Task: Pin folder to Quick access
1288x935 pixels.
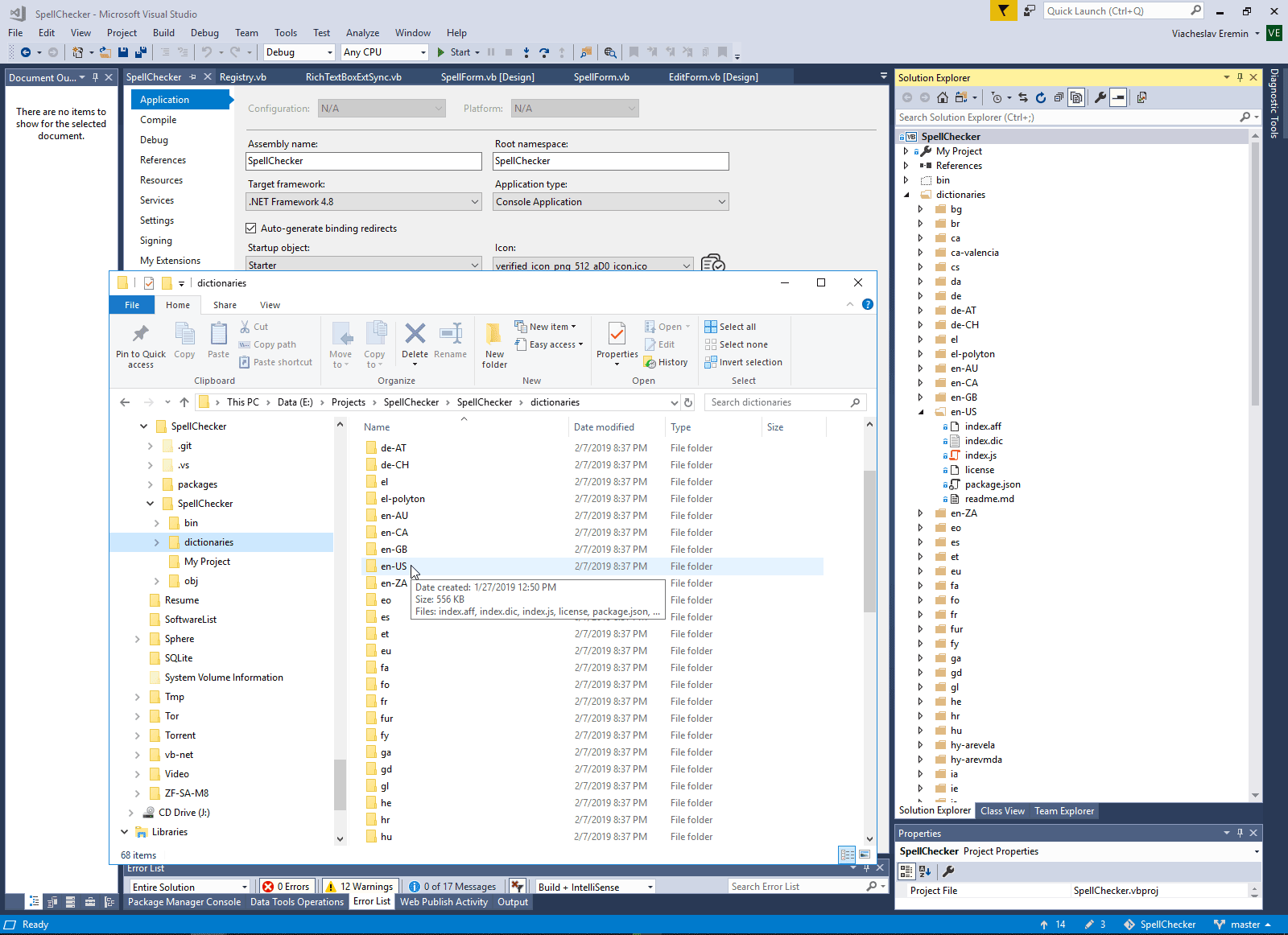Action: tap(141, 345)
